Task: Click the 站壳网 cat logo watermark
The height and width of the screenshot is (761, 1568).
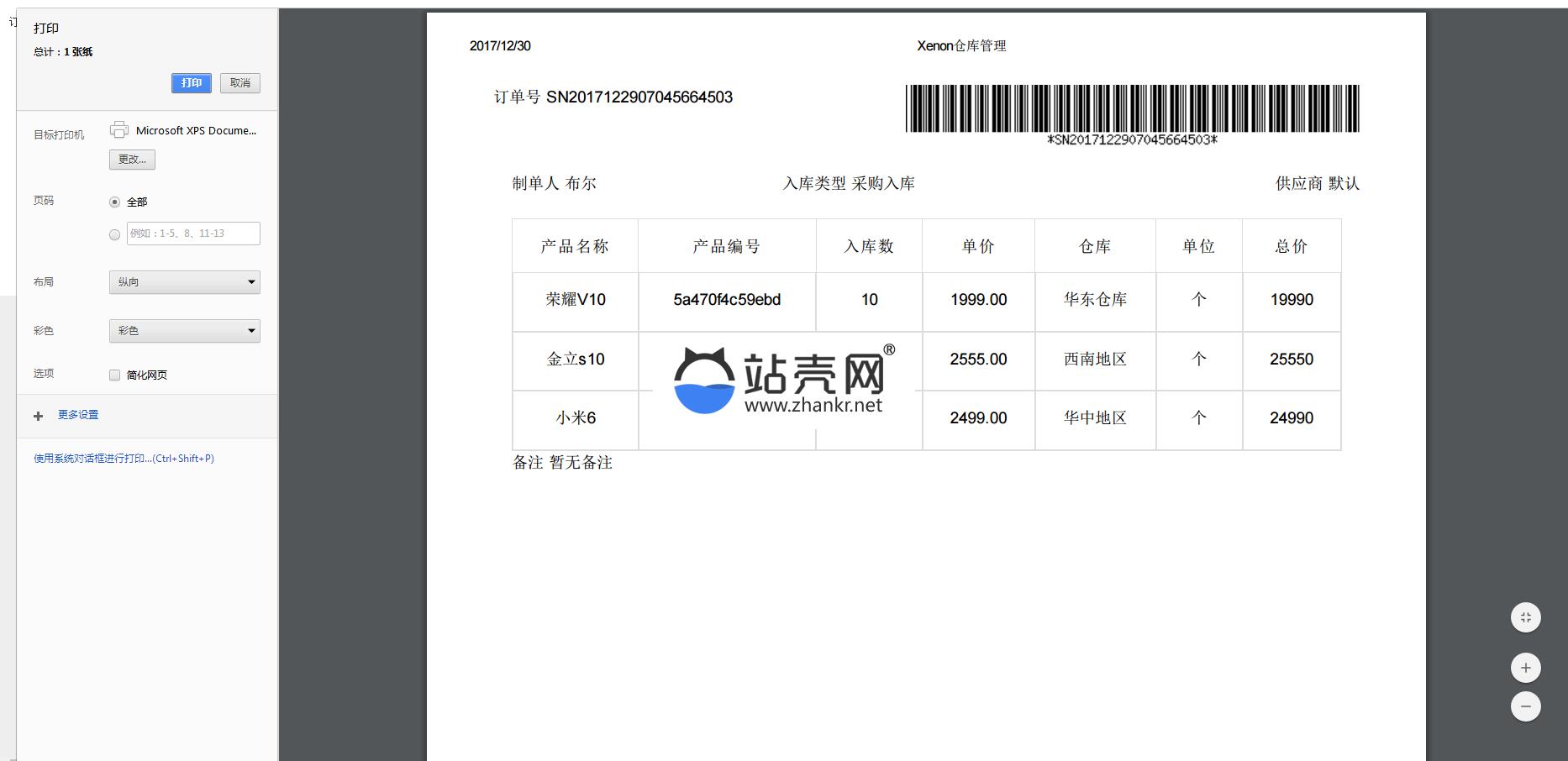Action: [x=704, y=381]
